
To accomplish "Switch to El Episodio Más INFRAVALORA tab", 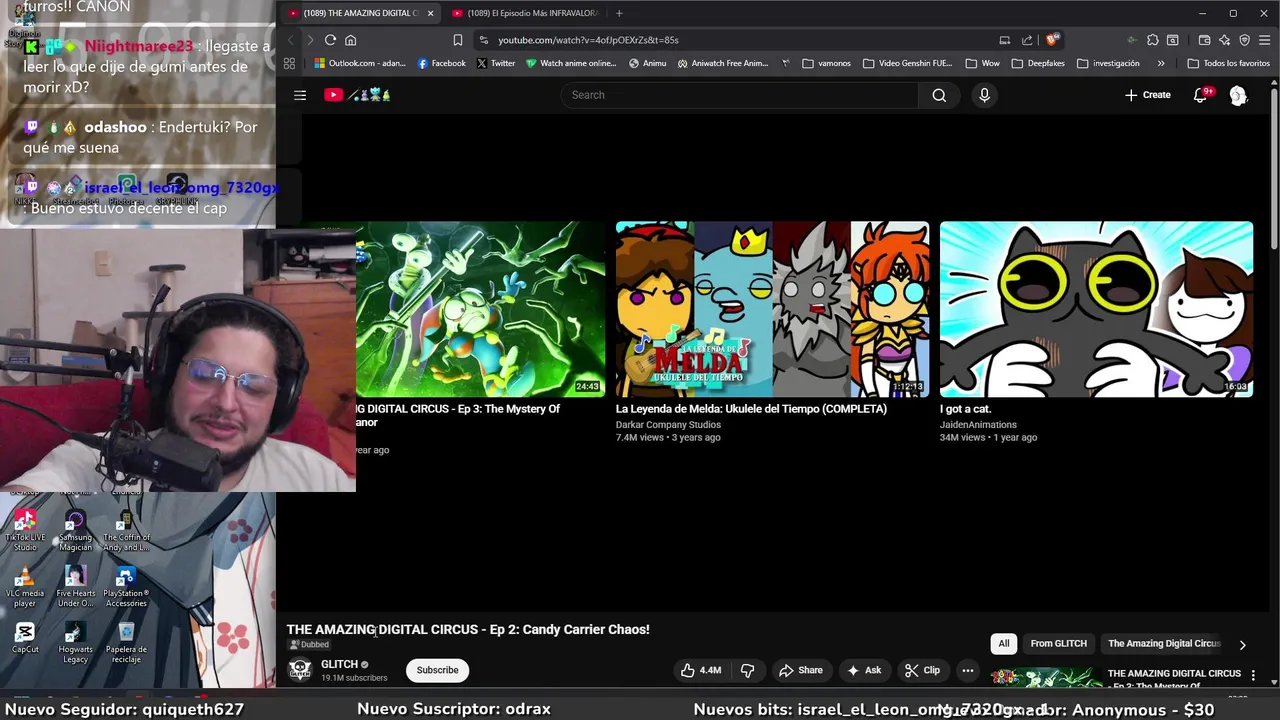I will (524, 13).
